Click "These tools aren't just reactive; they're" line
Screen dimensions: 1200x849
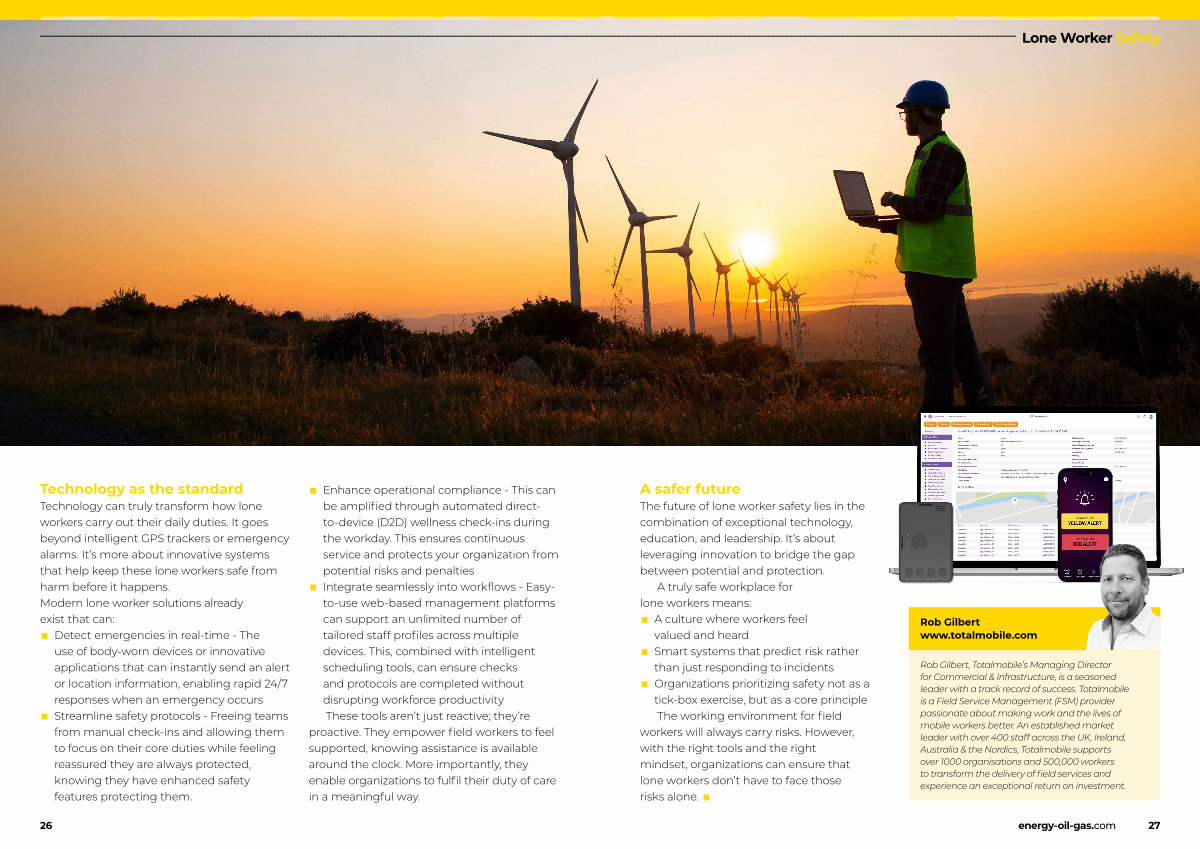428,716
